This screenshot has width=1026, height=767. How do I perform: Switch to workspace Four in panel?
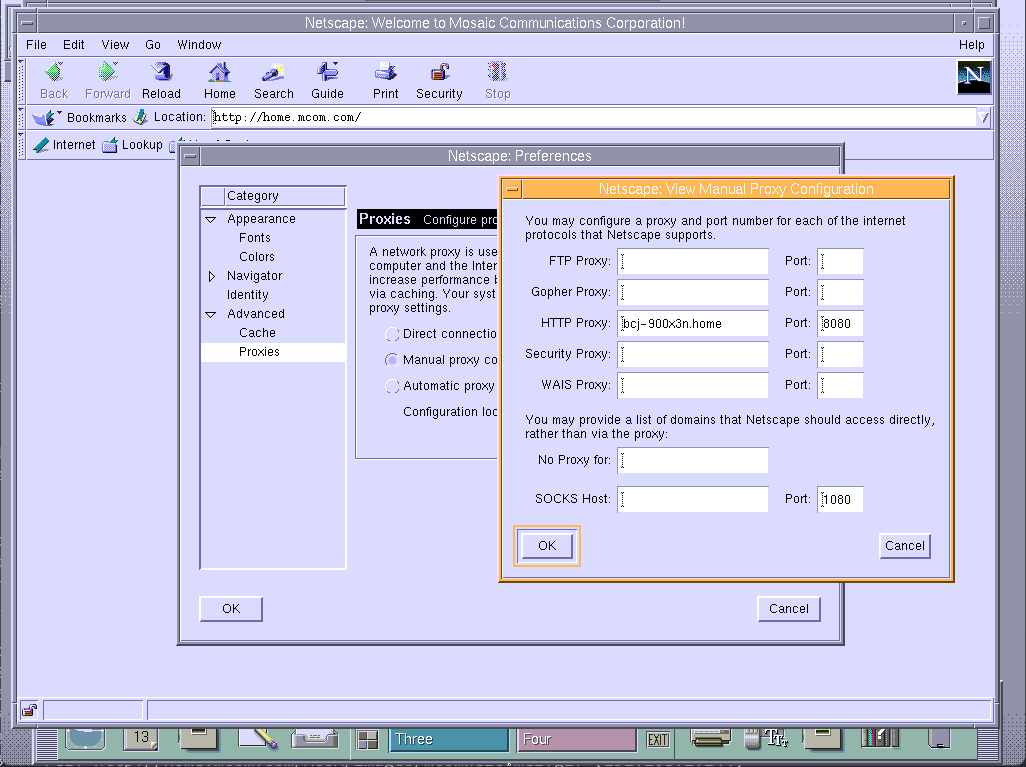point(576,739)
